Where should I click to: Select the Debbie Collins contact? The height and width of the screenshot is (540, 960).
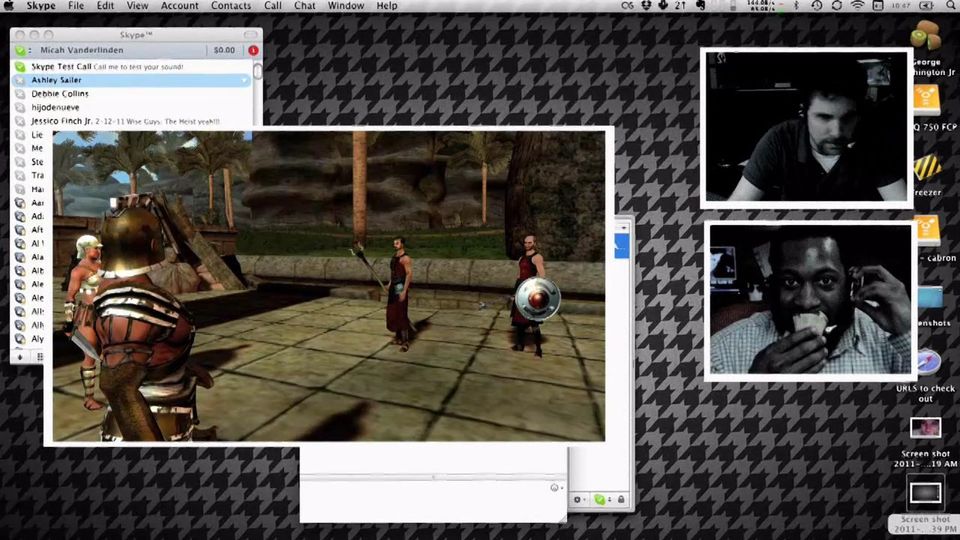pyautogui.click(x=132, y=94)
